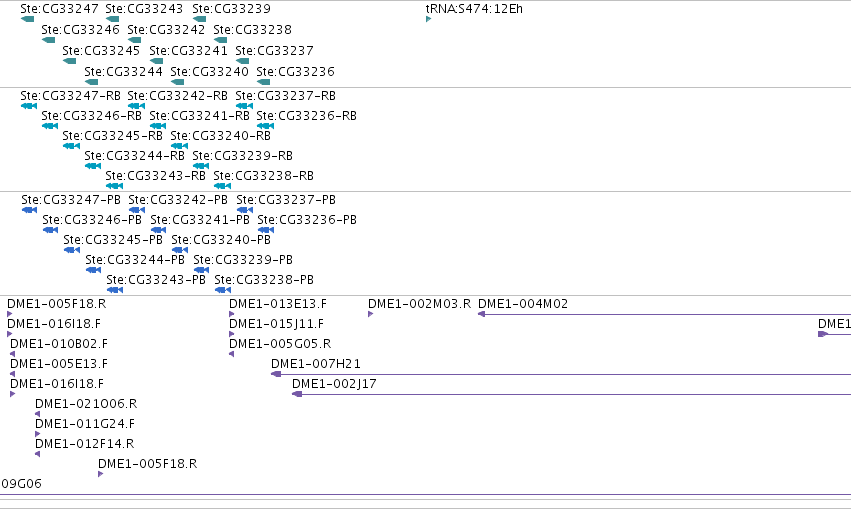The width and height of the screenshot is (851, 509).
Task: Pick the Ste:CG33237 gene label
Action: click(x=274, y=51)
